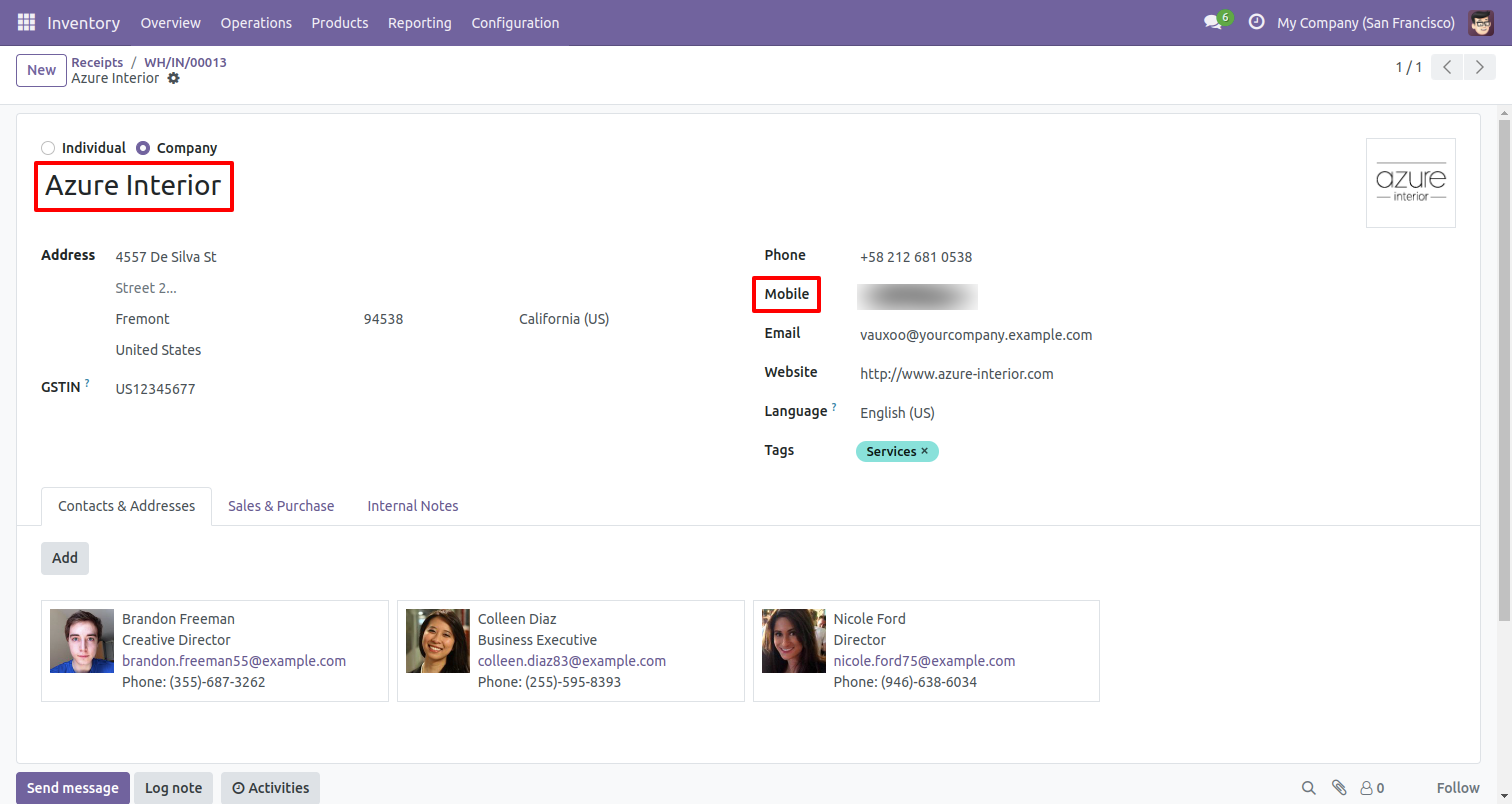Attach files with paperclip icon
The height and width of the screenshot is (804, 1512).
tap(1339, 788)
